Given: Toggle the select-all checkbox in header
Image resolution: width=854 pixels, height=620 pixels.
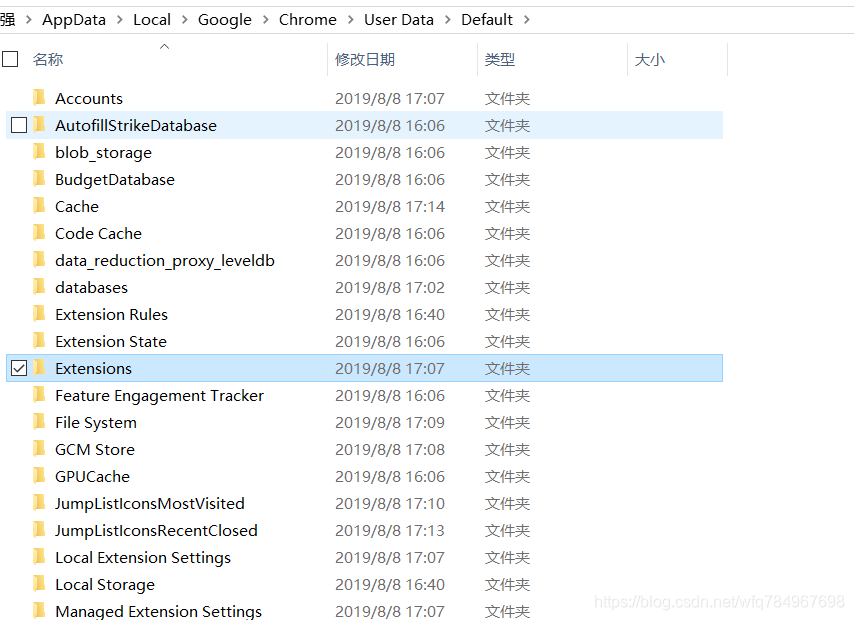Looking at the screenshot, I should pos(10,59).
